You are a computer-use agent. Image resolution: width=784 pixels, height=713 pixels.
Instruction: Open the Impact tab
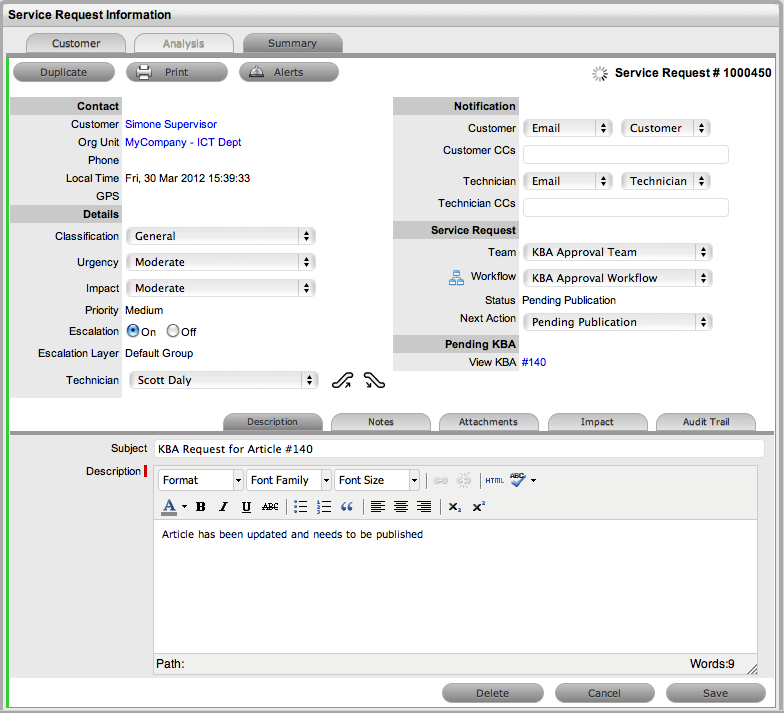click(x=598, y=422)
